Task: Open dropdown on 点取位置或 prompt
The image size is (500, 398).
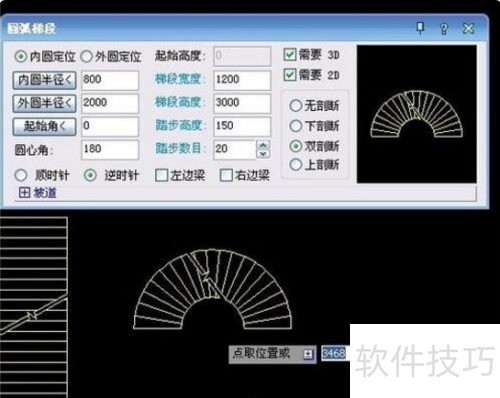Action: pyautogui.click(x=308, y=354)
